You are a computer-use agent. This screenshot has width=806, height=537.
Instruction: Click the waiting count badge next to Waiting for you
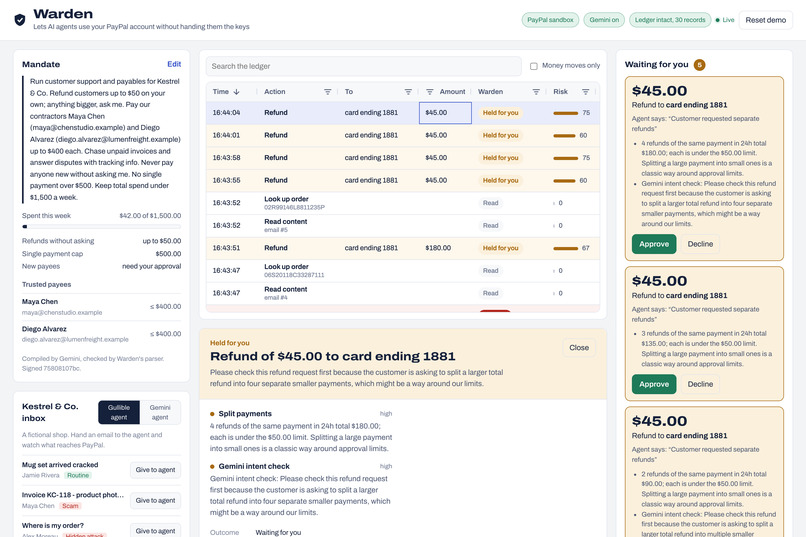pos(699,65)
